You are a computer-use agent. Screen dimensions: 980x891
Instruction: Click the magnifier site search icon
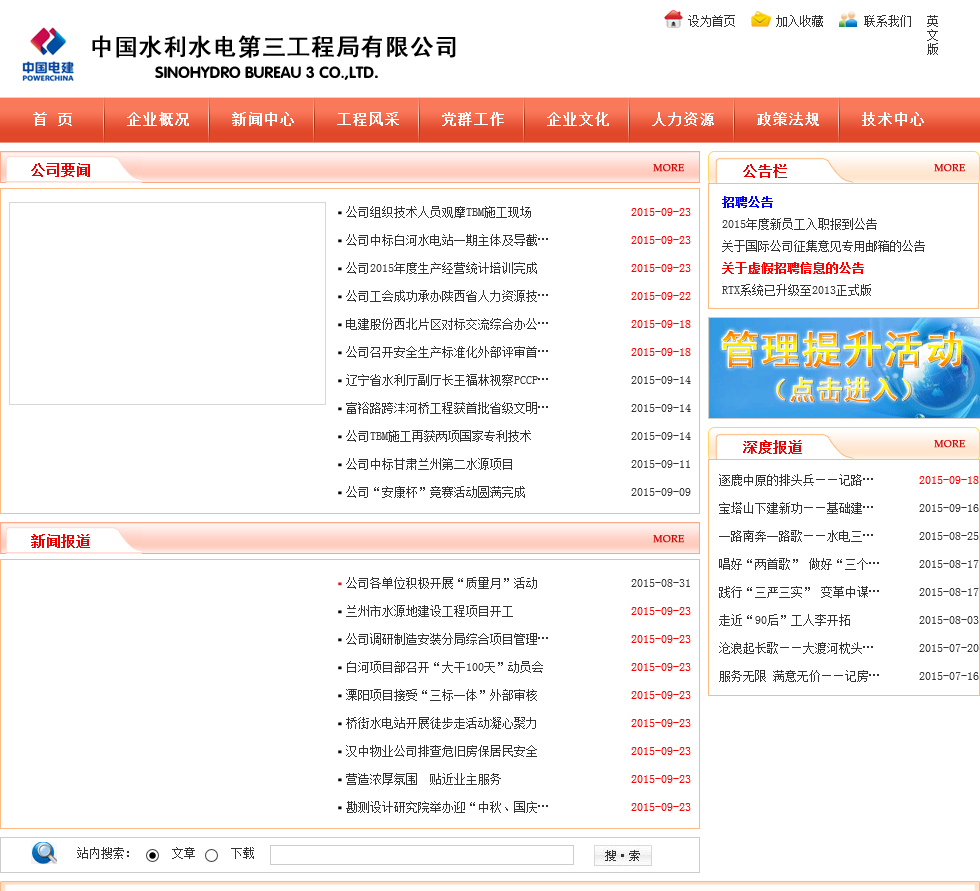point(45,853)
